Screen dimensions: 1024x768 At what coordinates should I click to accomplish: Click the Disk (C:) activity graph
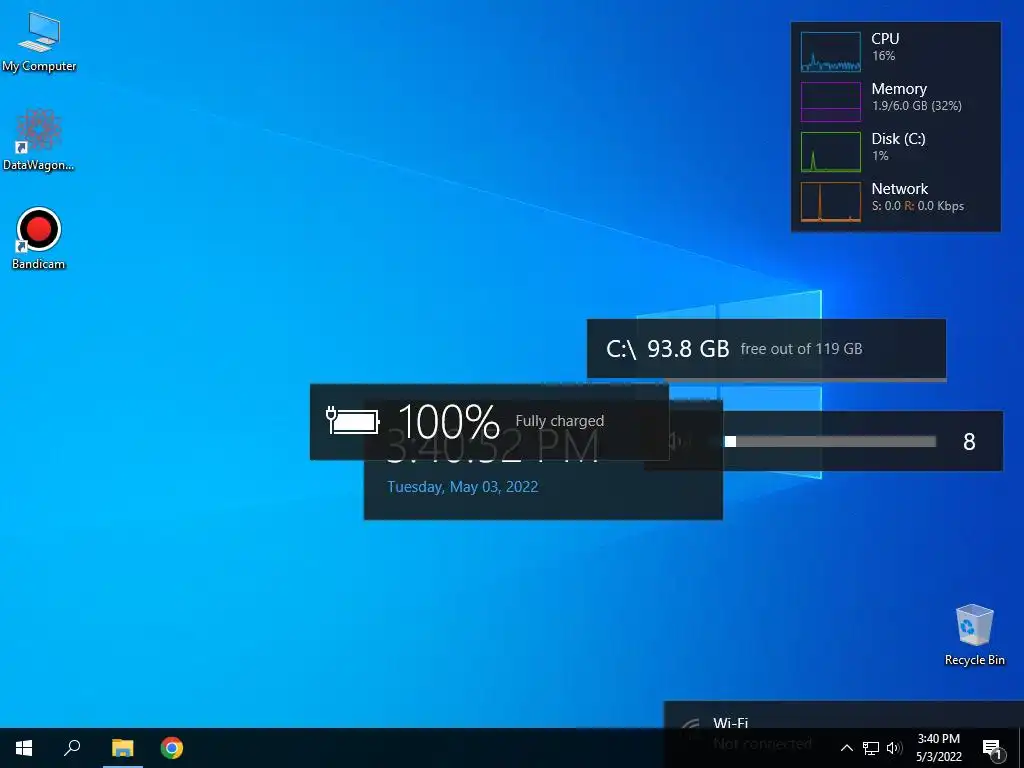[831, 152]
